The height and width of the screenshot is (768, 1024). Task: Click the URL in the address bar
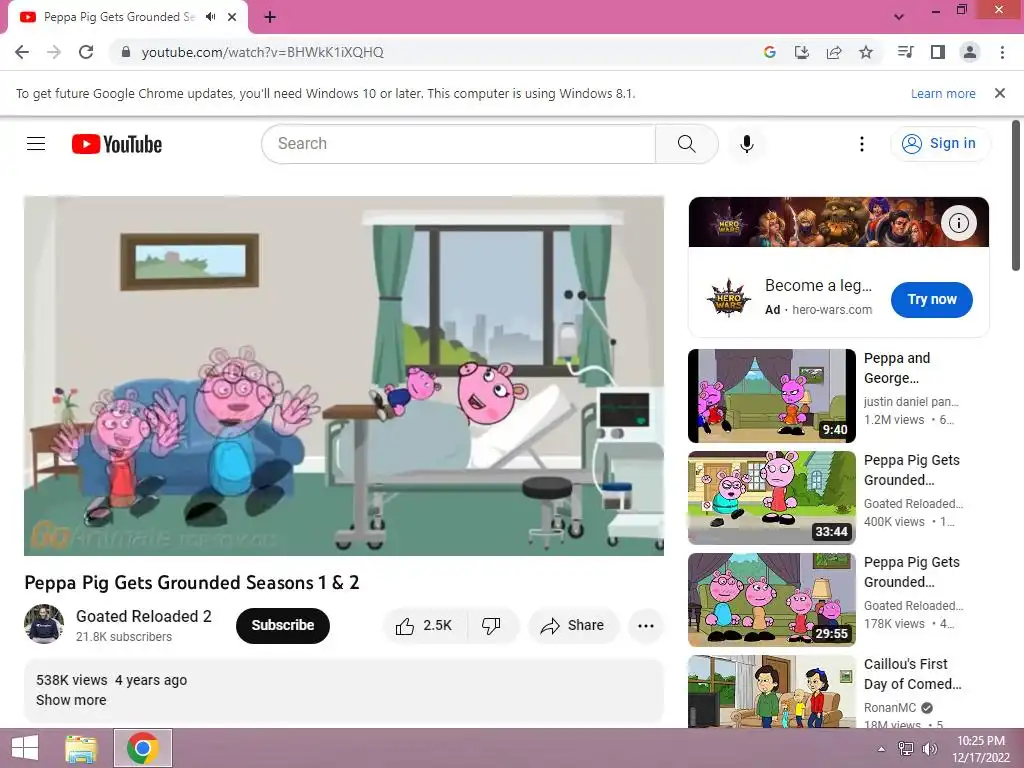pos(263,52)
